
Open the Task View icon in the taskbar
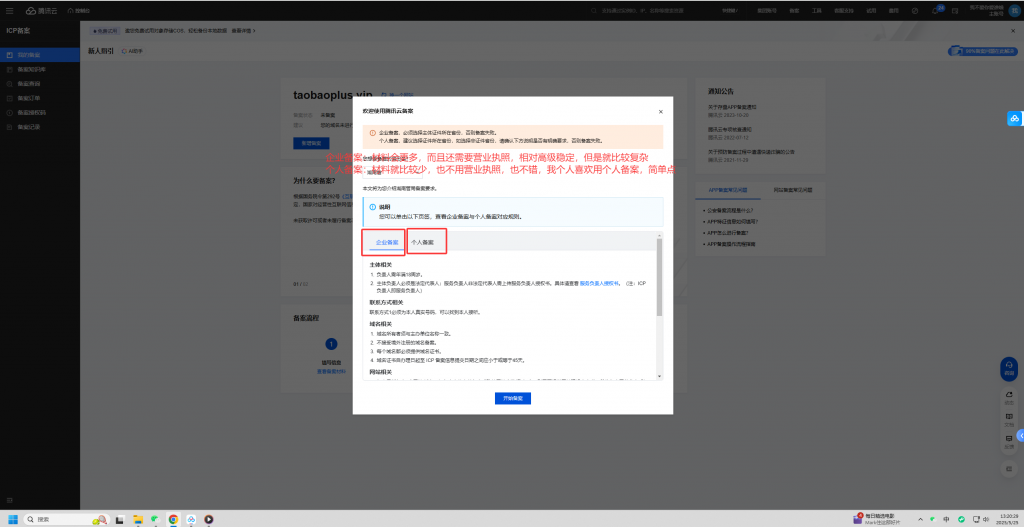[120, 519]
